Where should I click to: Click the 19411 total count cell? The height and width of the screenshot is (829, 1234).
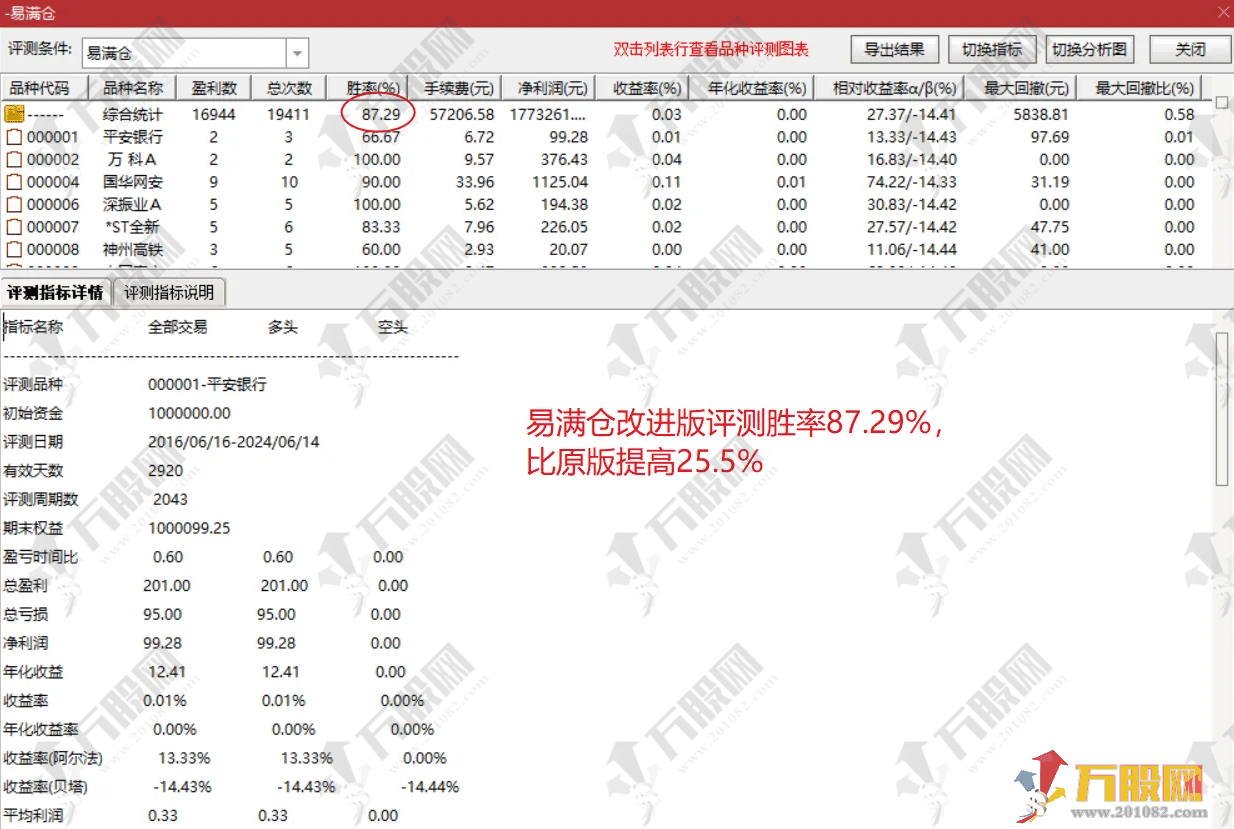pyautogui.click(x=290, y=114)
